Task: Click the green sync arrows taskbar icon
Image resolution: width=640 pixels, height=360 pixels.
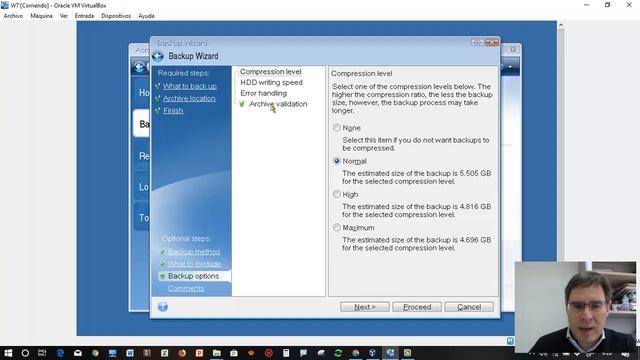Action: coord(338,353)
